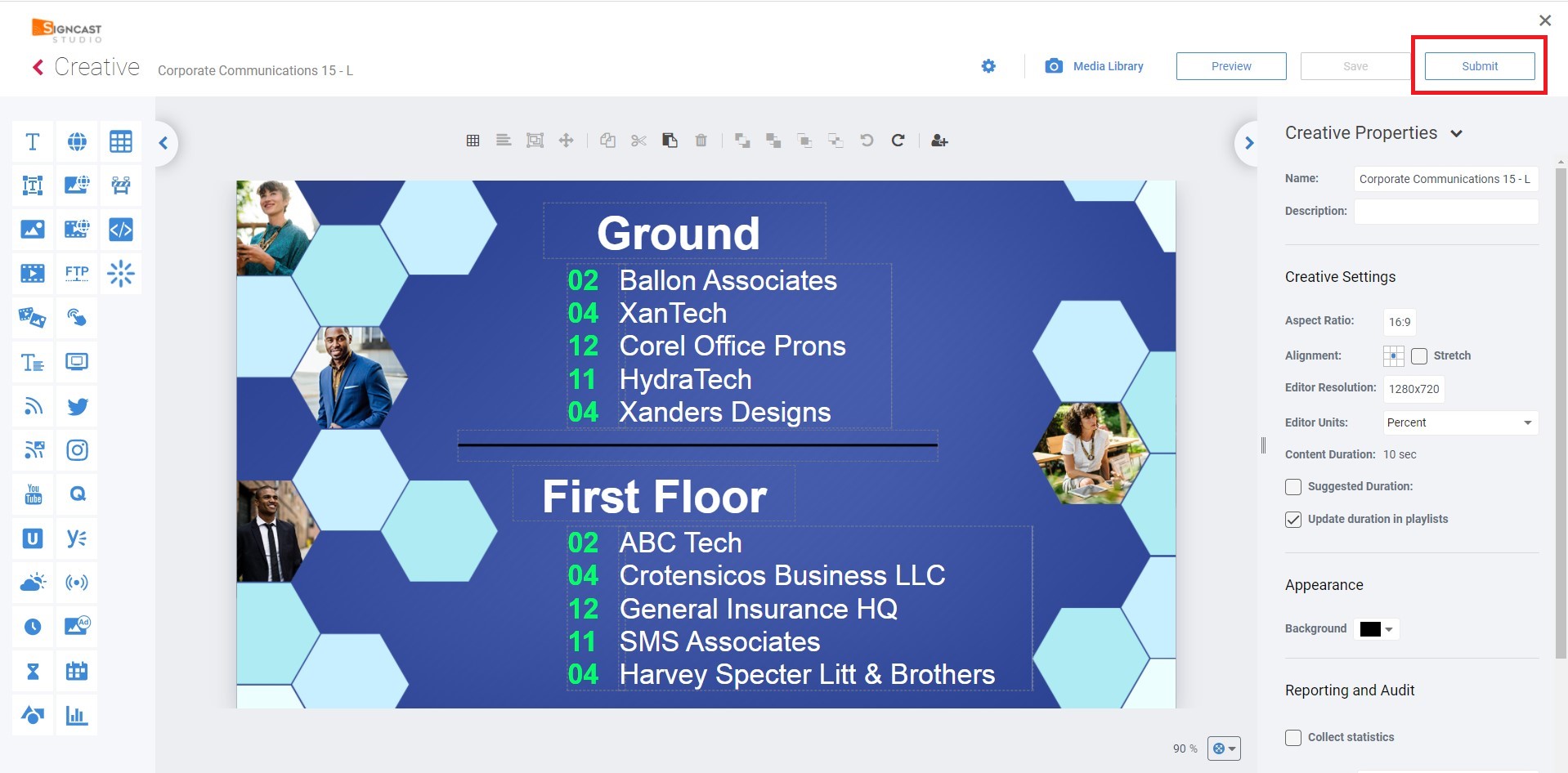Add the Instagram widget
Image resolution: width=1568 pixels, height=773 pixels.
point(77,450)
